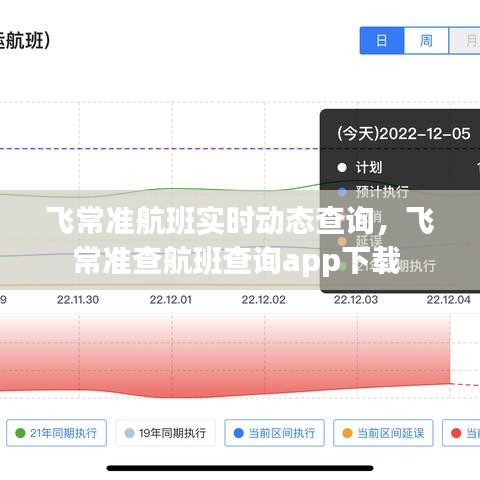The width and height of the screenshot is (480, 480).
Task: Click the 22.11.30 date axis label
Action: click(x=78, y=300)
